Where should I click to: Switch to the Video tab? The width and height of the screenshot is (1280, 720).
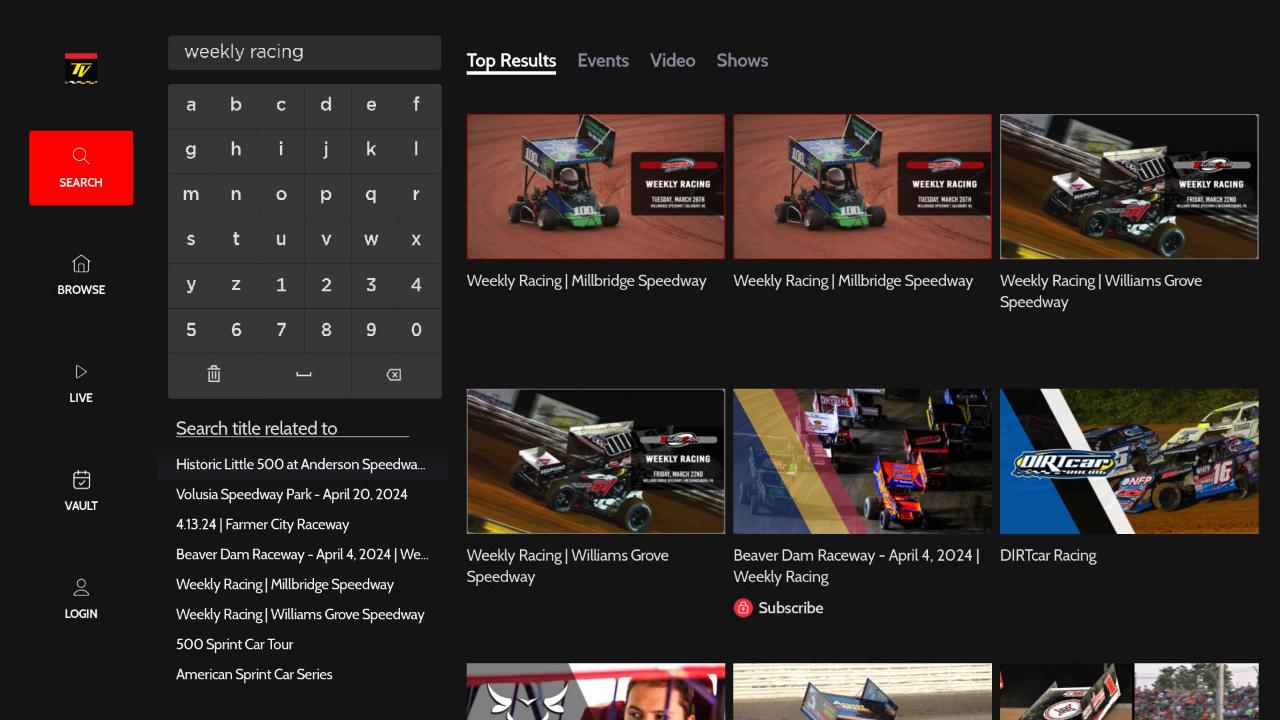(672, 61)
